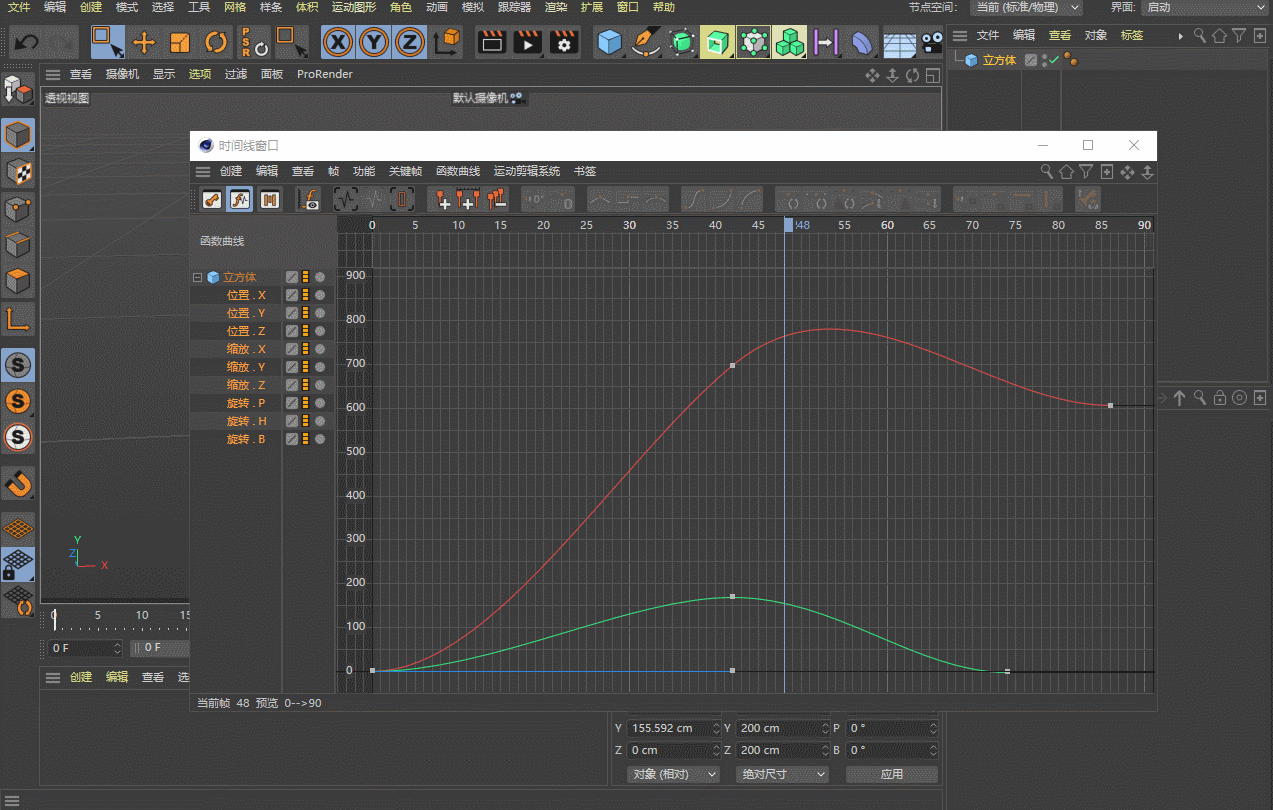1273x810 pixels.
Task: Toggle visibility dot of 位置 . Y track
Action: [320, 313]
